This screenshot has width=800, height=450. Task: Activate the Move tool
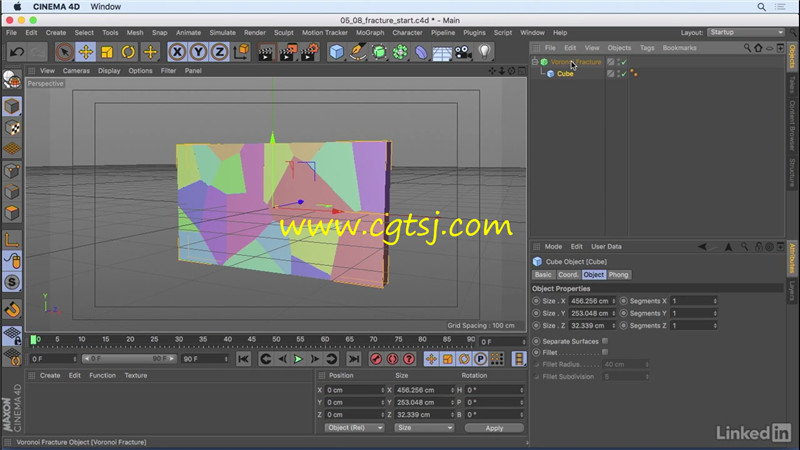[86, 52]
